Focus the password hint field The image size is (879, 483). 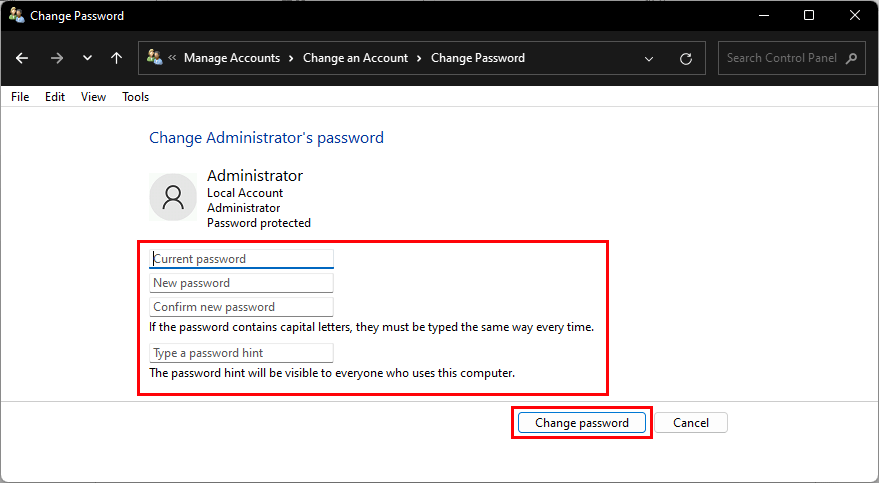(x=242, y=353)
